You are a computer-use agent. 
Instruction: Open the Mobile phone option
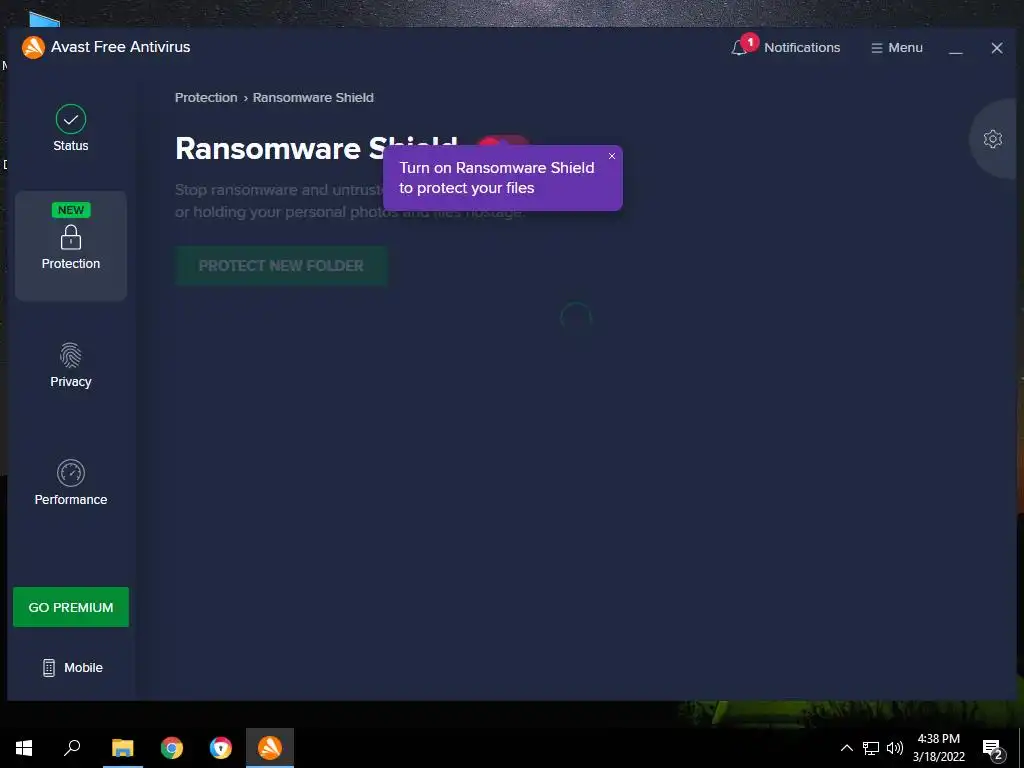[72, 667]
